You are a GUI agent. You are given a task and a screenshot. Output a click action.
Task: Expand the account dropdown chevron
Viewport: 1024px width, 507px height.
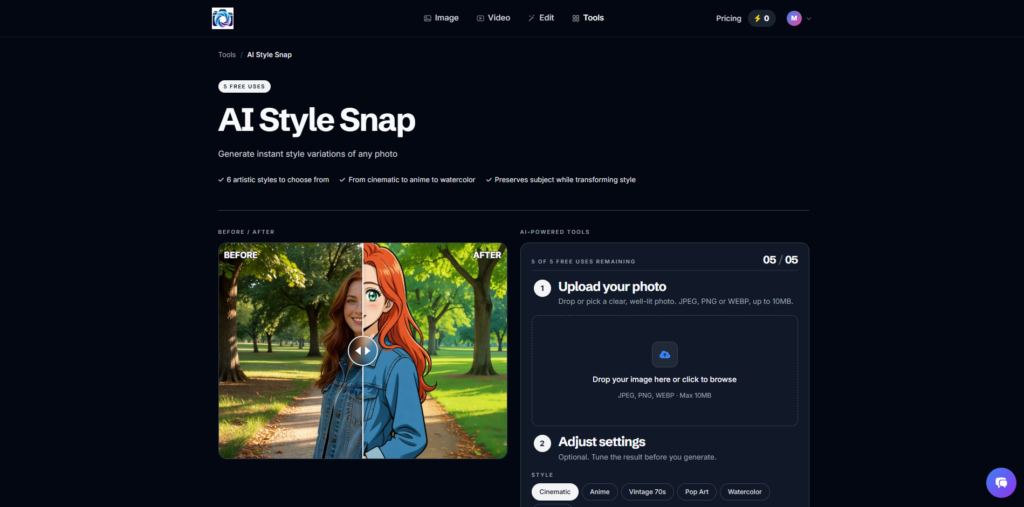click(x=809, y=18)
